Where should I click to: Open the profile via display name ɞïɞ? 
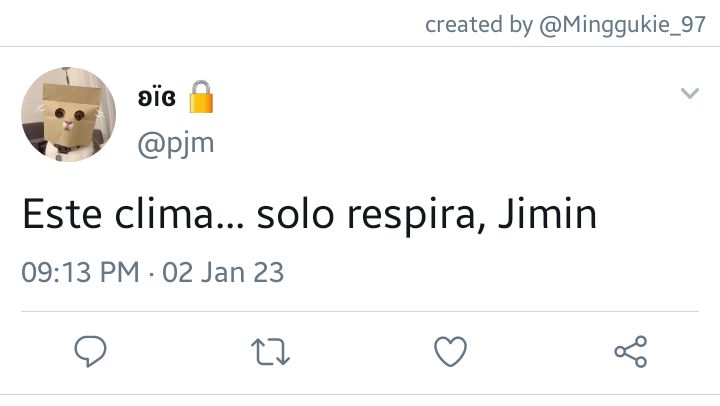(157, 97)
